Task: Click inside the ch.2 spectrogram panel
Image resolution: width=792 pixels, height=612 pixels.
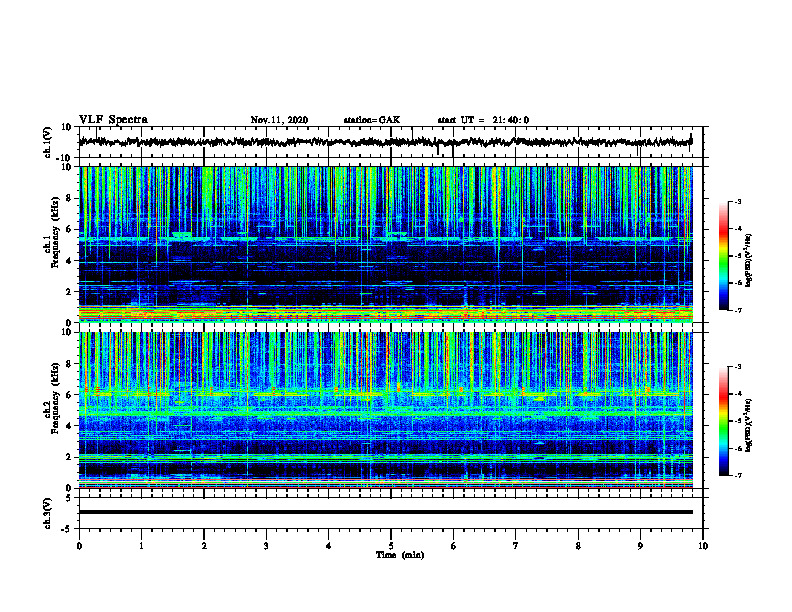Action: pyautogui.click(x=385, y=410)
